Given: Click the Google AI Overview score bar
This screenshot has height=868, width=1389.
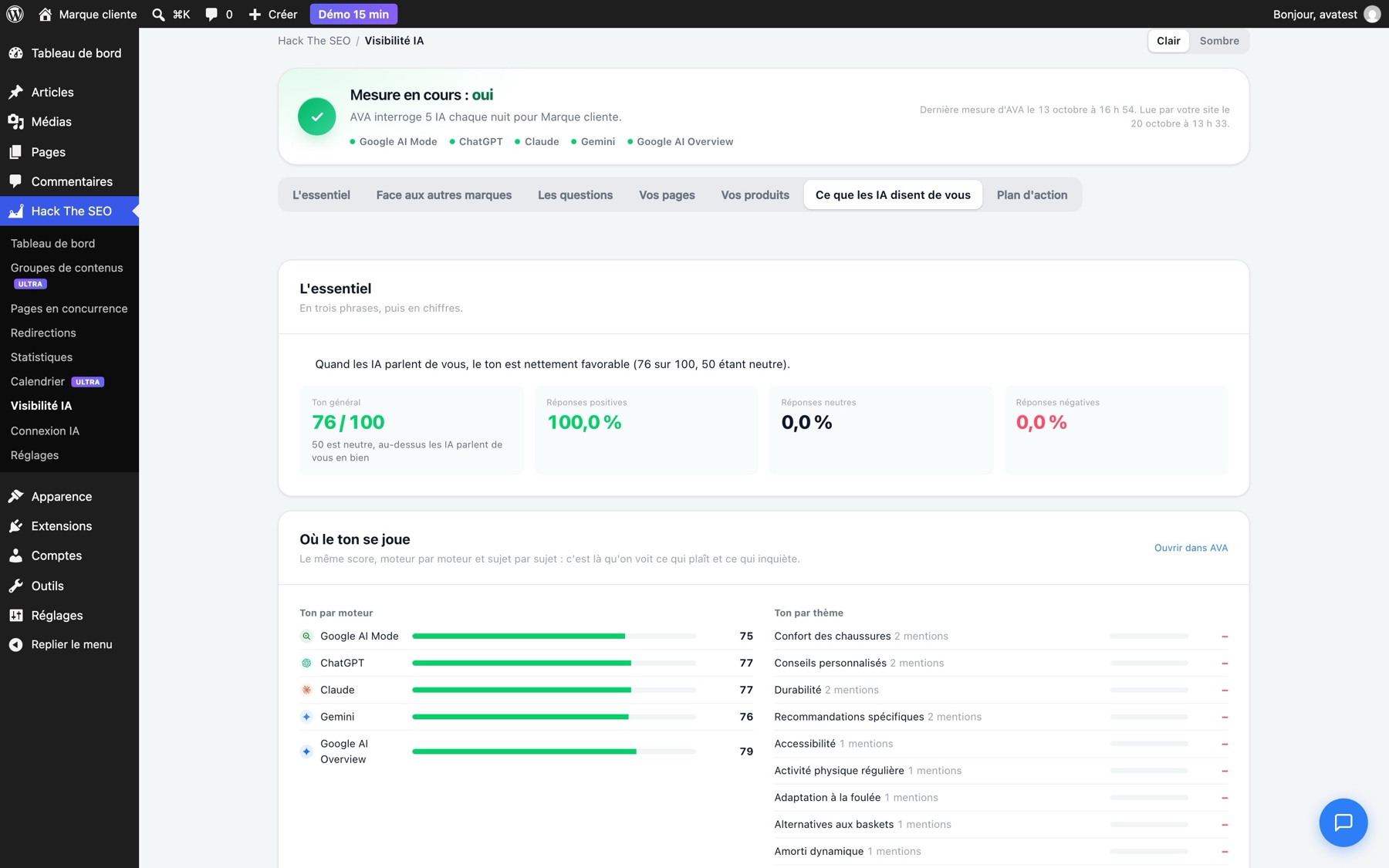Looking at the screenshot, I should click(554, 751).
